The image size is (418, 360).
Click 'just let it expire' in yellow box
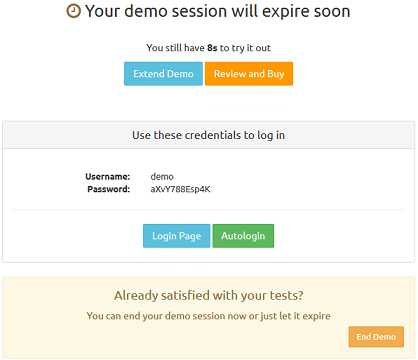[x=295, y=316]
